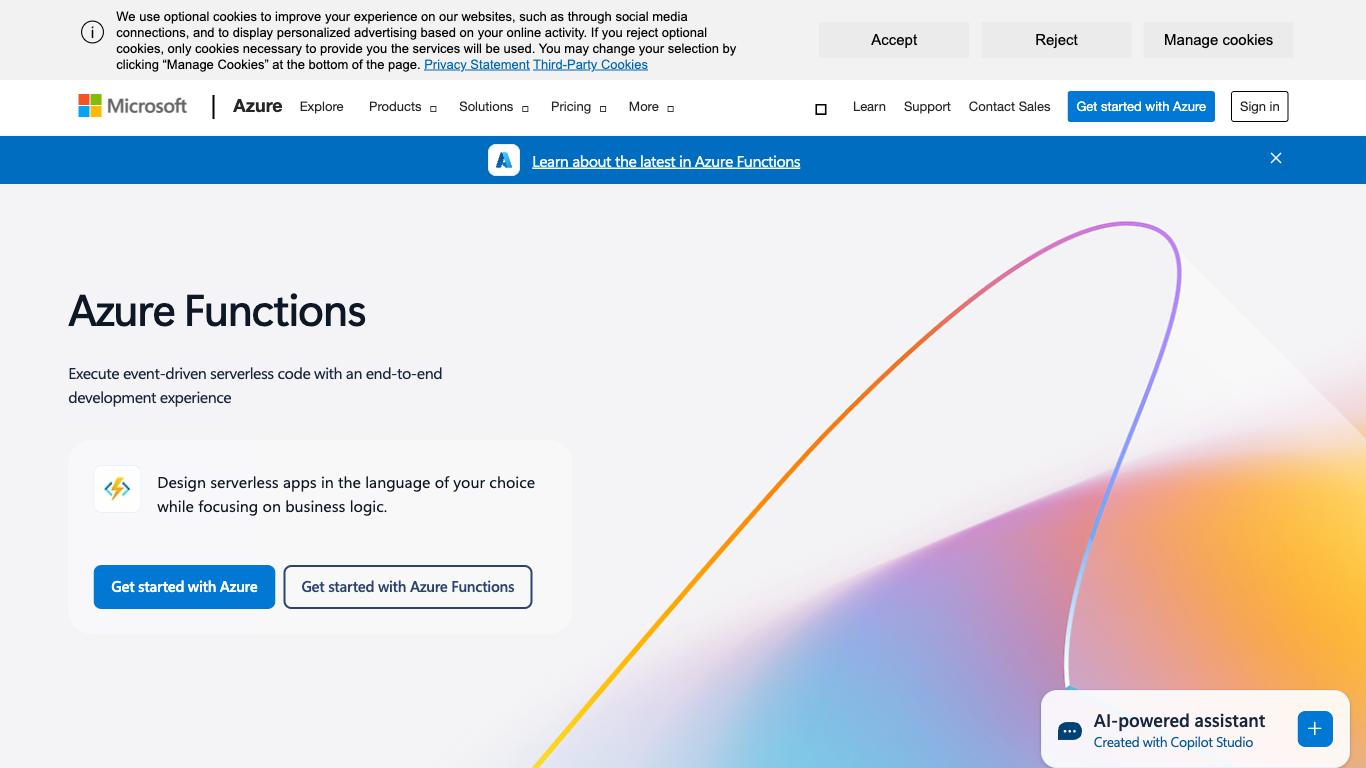Open the Pricing dropdown menu
This screenshot has height=768, width=1366.
[578, 107]
